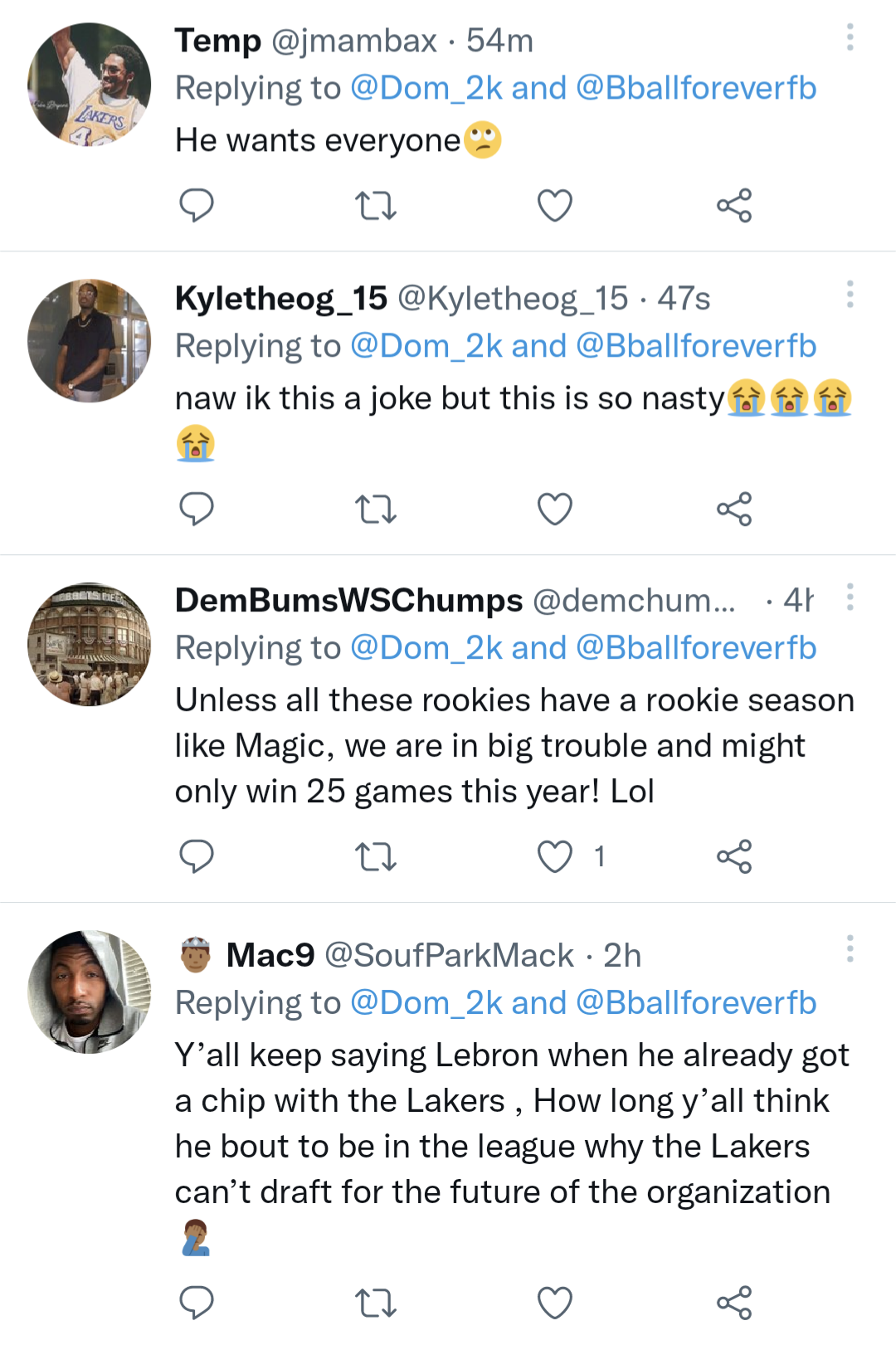Share DemBumsWSChumps' tweet
Viewport: 896px width, 1345px height.
pyautogui.click(x=734, y=856)
